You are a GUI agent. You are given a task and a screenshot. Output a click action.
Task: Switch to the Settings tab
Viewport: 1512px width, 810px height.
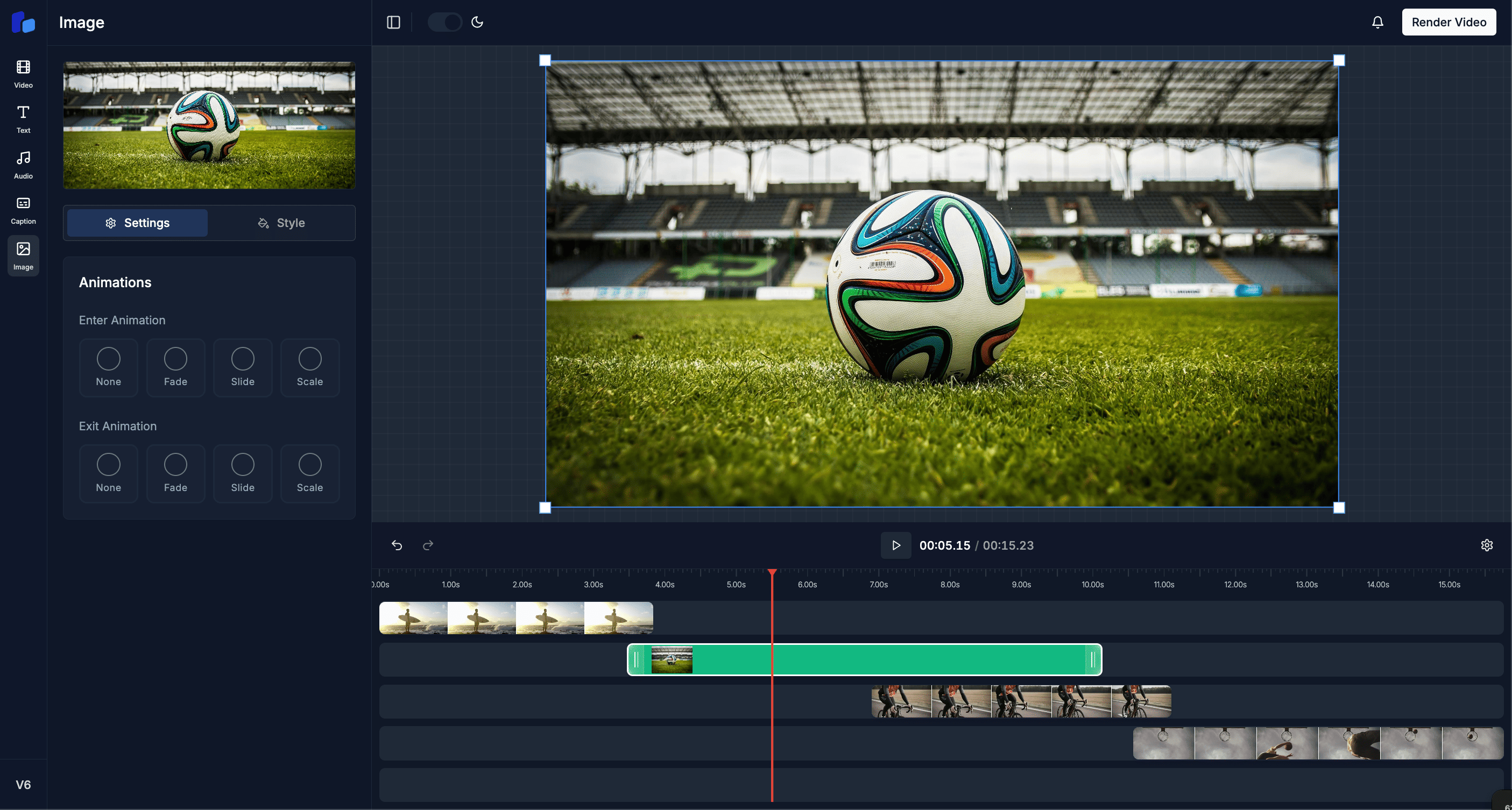[137, 223]
